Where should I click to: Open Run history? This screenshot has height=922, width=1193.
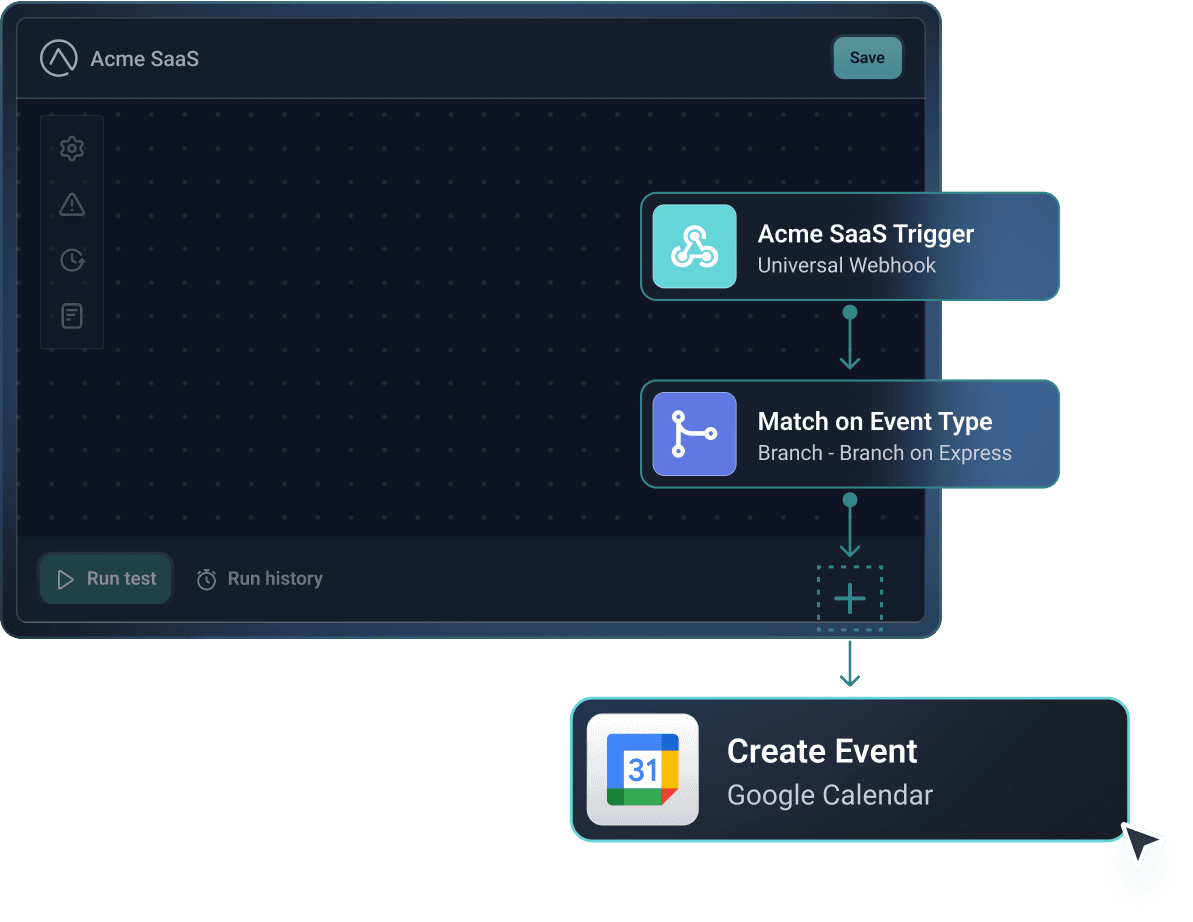[259, 578]
